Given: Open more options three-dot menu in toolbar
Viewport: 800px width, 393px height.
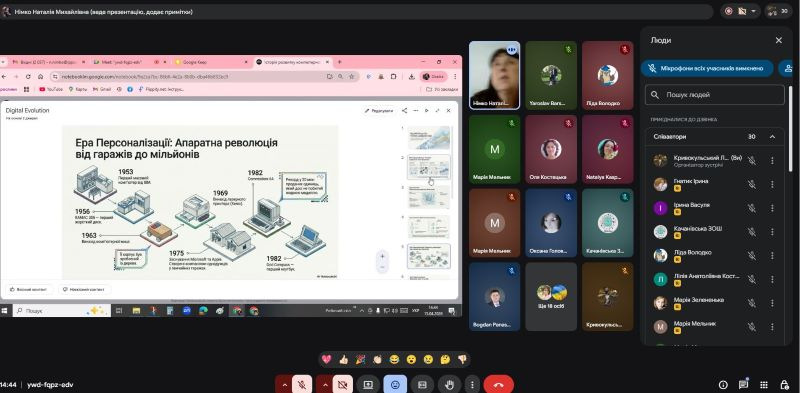Looking at the screenshot, I should pos(472,385).
